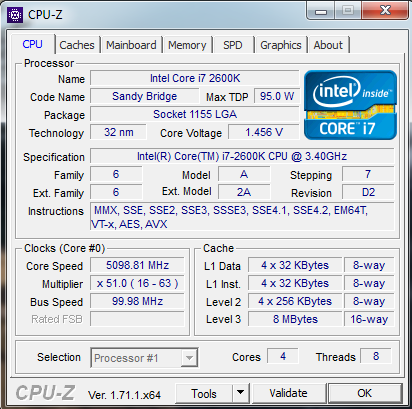
Task: Switch to the Caches tab
Action: (x=77, y=45)
